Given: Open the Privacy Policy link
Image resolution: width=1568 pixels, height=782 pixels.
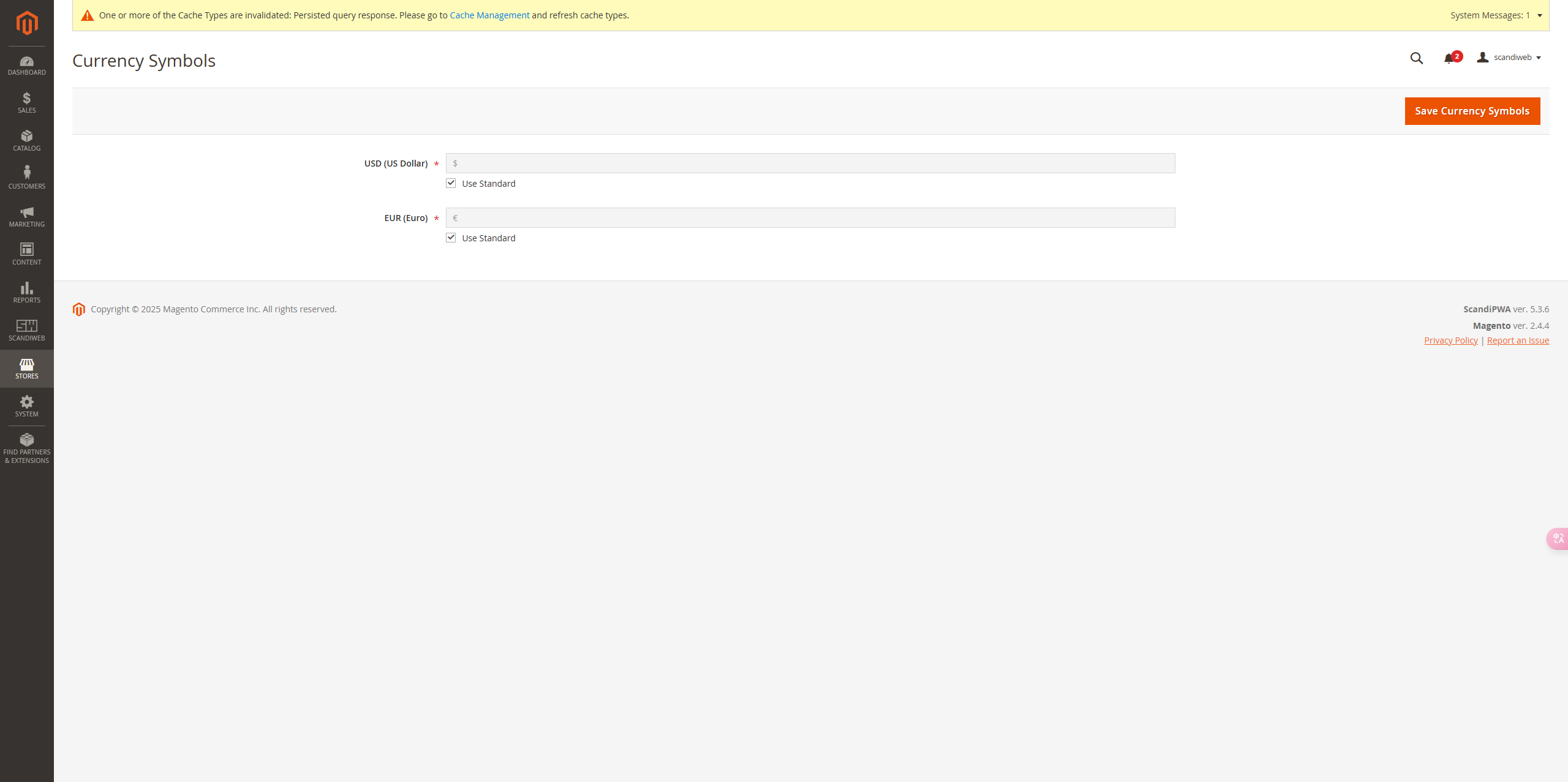Looking at the screenshot, I should 1450,340.
